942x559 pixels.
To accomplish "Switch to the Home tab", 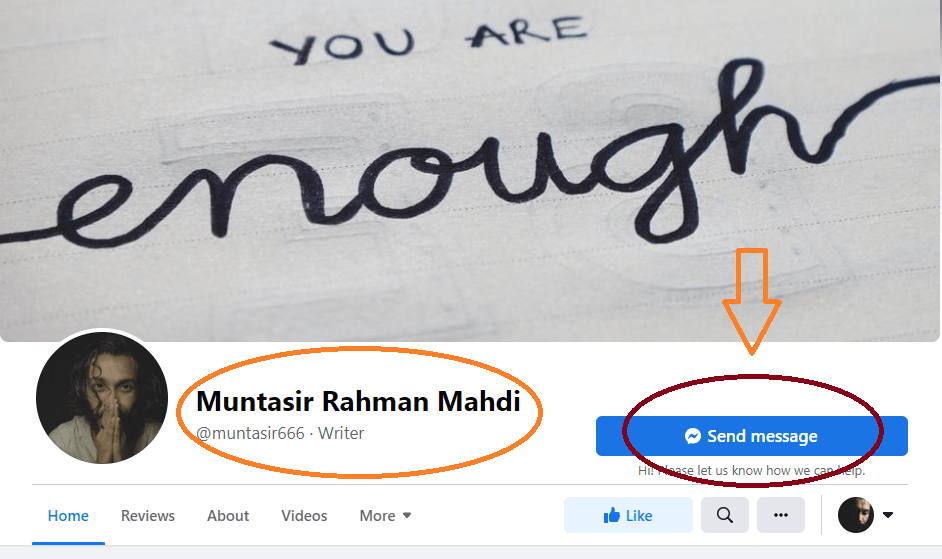I will tap(68, 516).
